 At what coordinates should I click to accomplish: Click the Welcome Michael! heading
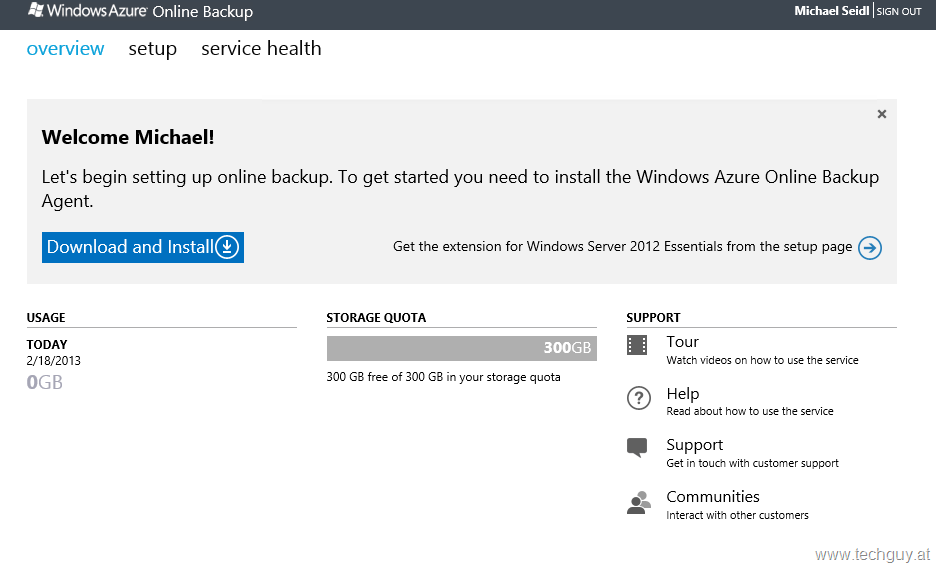coord(128,137)
